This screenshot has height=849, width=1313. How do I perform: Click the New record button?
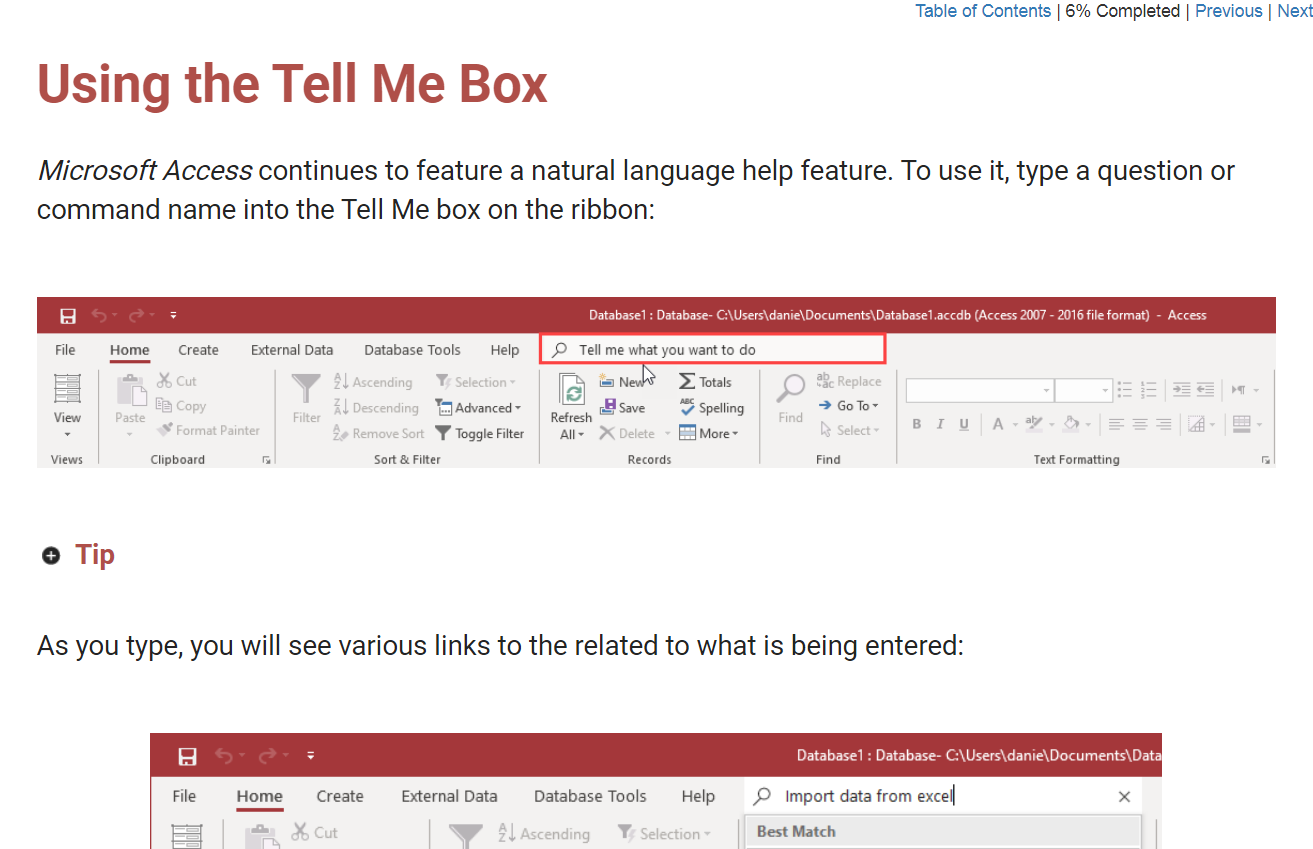[621, 382]
